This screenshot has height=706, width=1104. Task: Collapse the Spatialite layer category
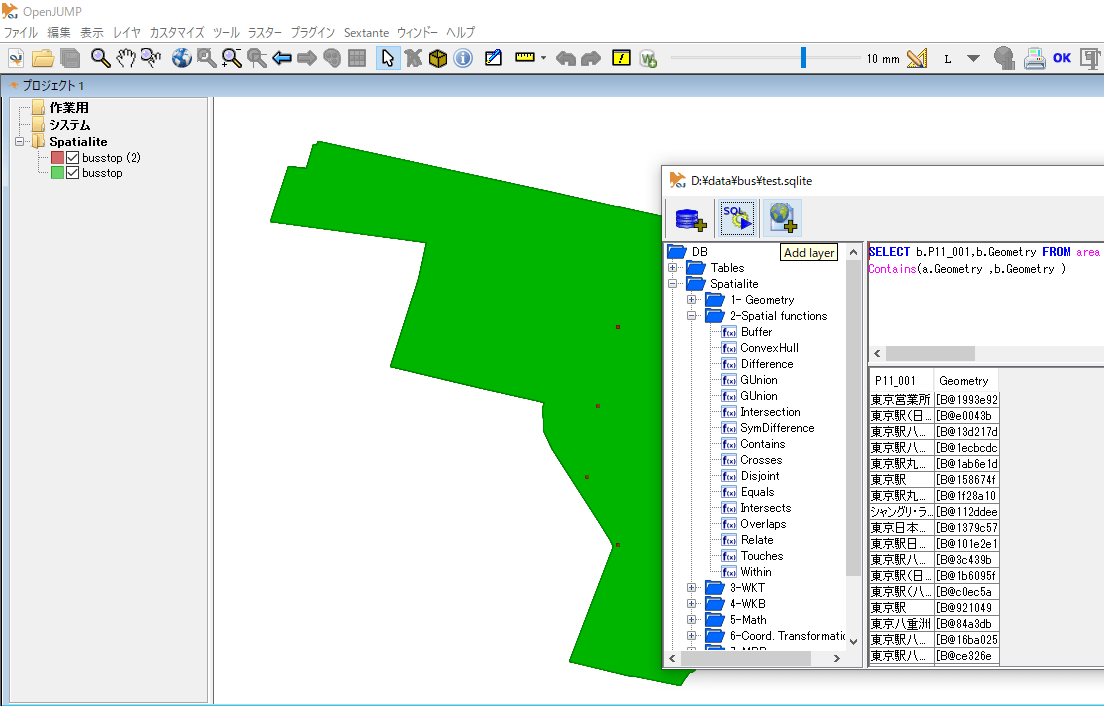(x=20, y=141)
